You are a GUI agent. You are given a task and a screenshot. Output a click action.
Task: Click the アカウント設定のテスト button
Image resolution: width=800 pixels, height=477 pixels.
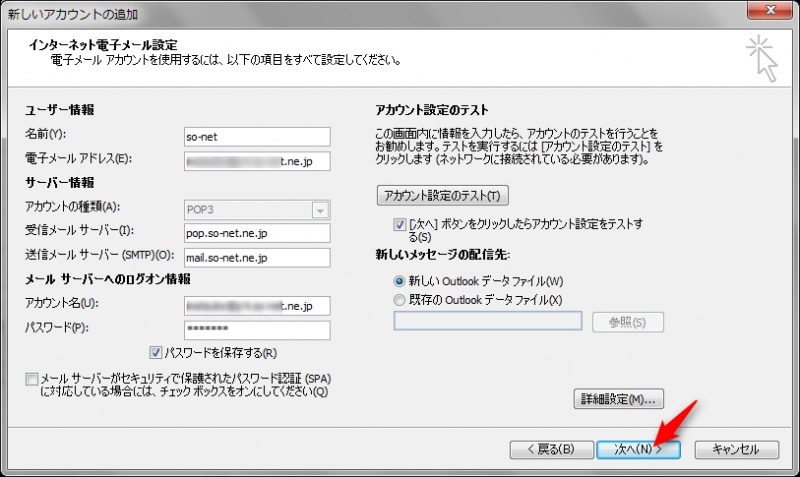(x=442, y=195)
